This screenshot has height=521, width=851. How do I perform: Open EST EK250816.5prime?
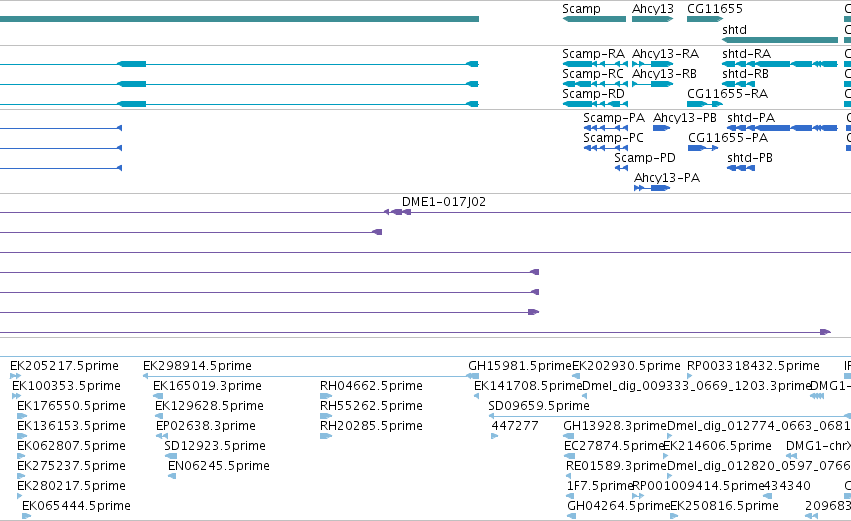725,506
